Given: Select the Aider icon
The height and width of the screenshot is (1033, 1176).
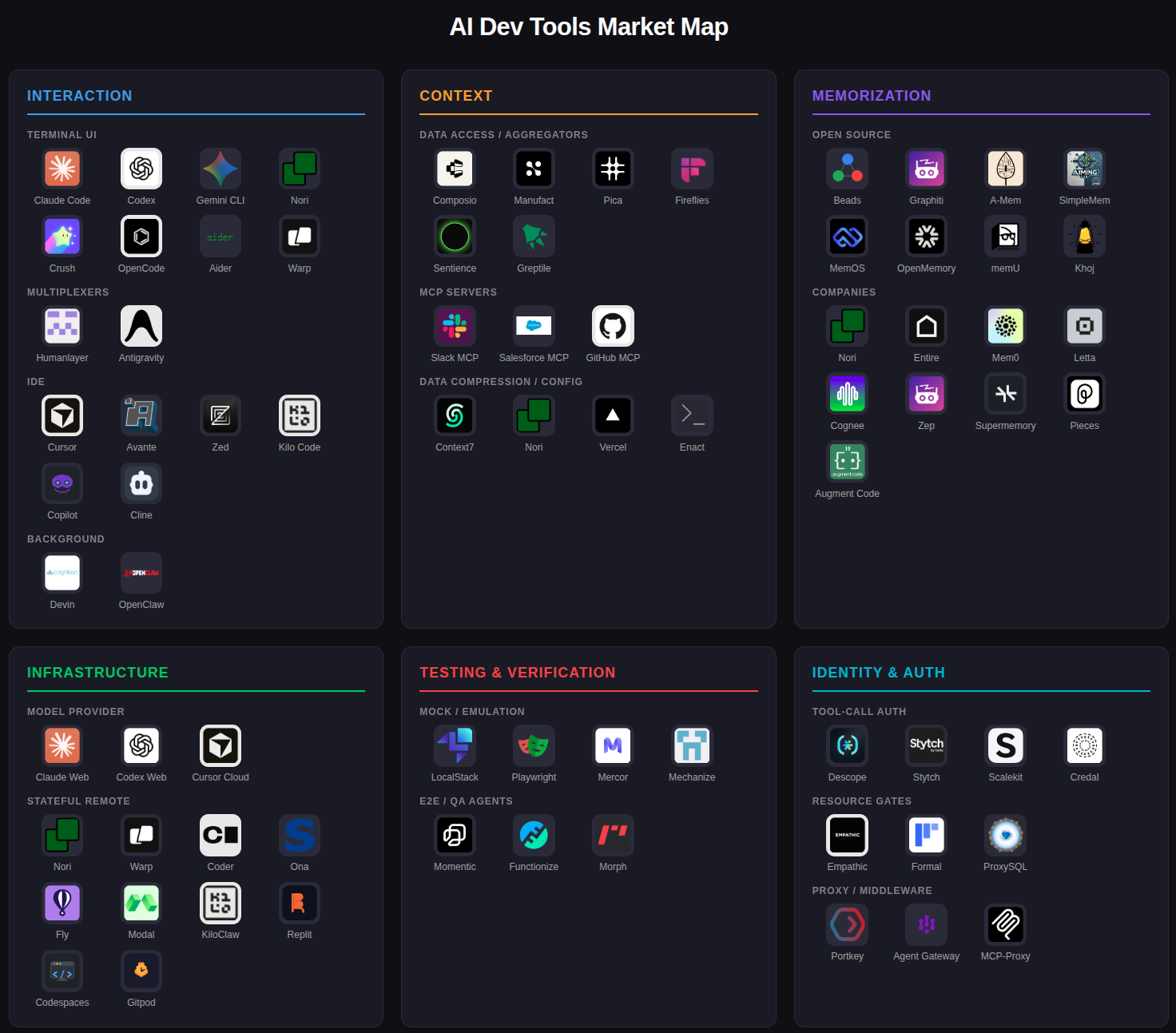Looking at the screenshot, I should tap(220, 236).
